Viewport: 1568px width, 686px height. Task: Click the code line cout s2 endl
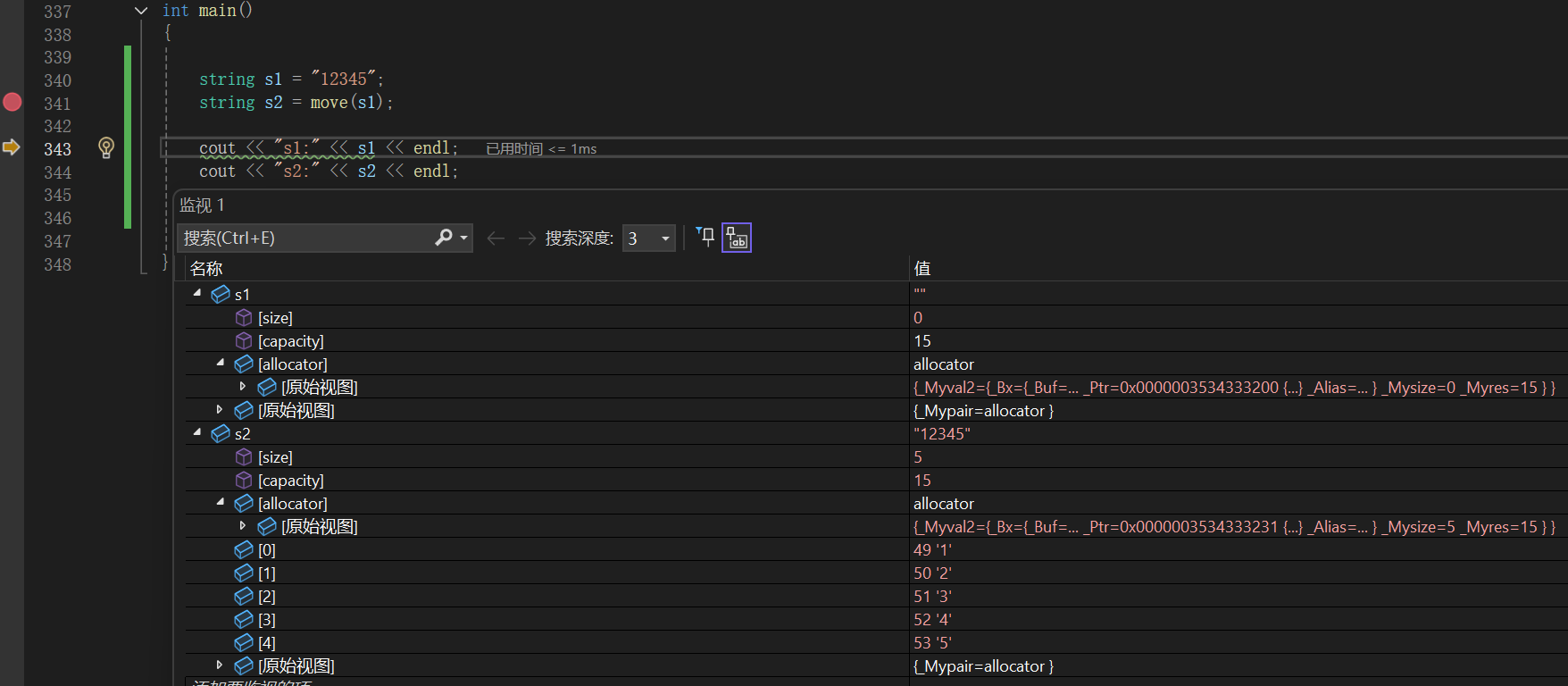pyautogui.click(x=329, y=171)
